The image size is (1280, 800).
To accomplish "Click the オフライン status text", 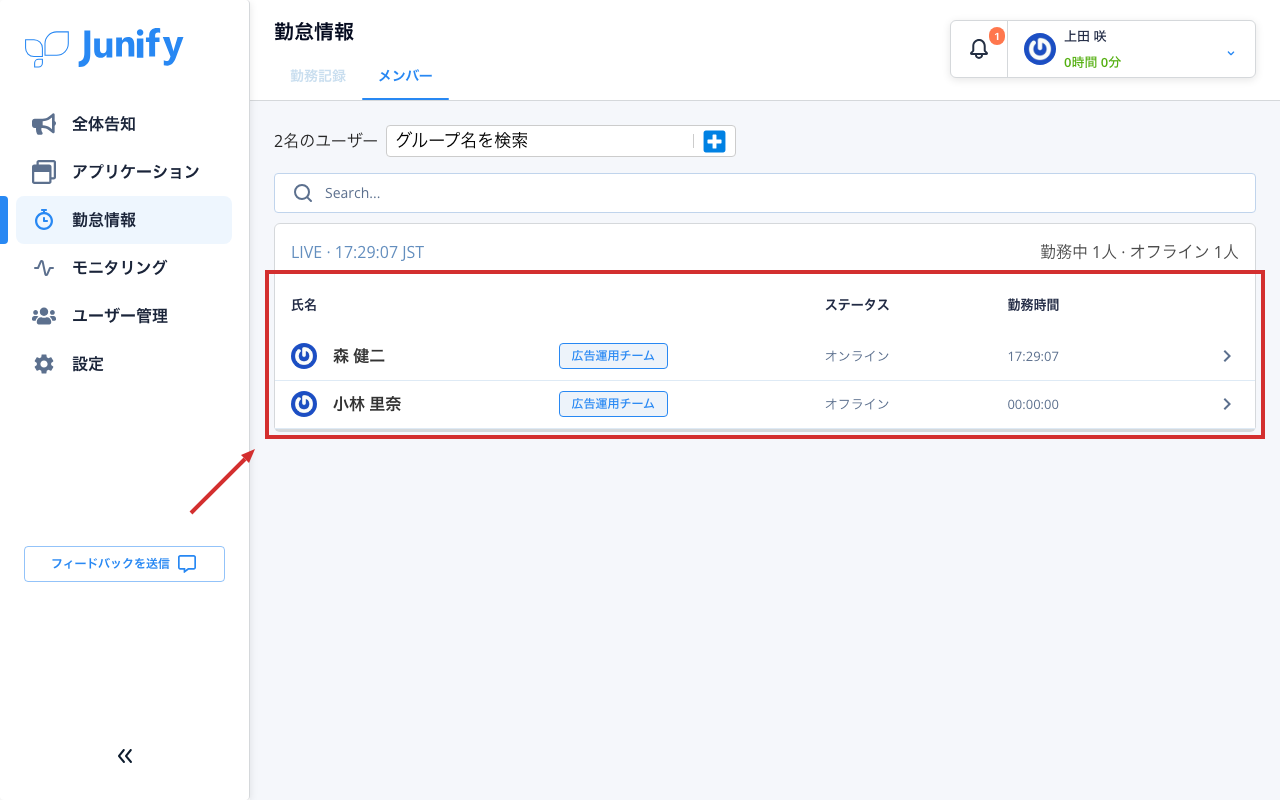I will click(857, 404).
